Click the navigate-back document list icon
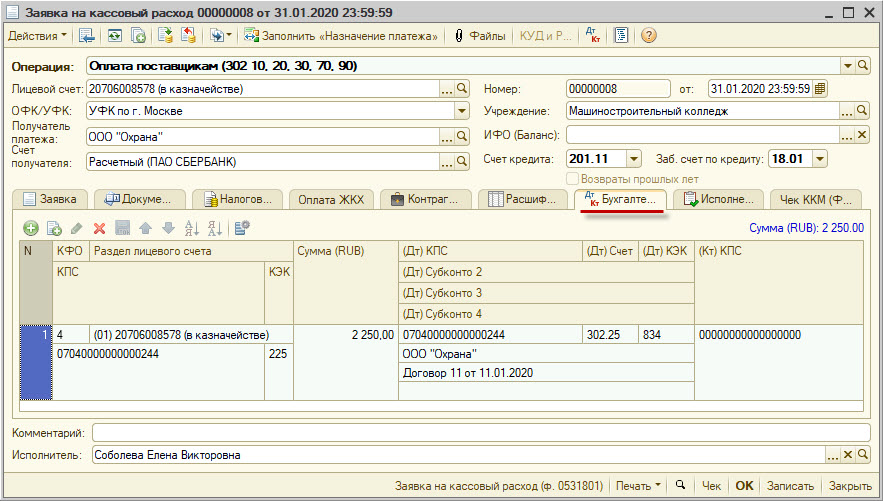 [87, 36]
